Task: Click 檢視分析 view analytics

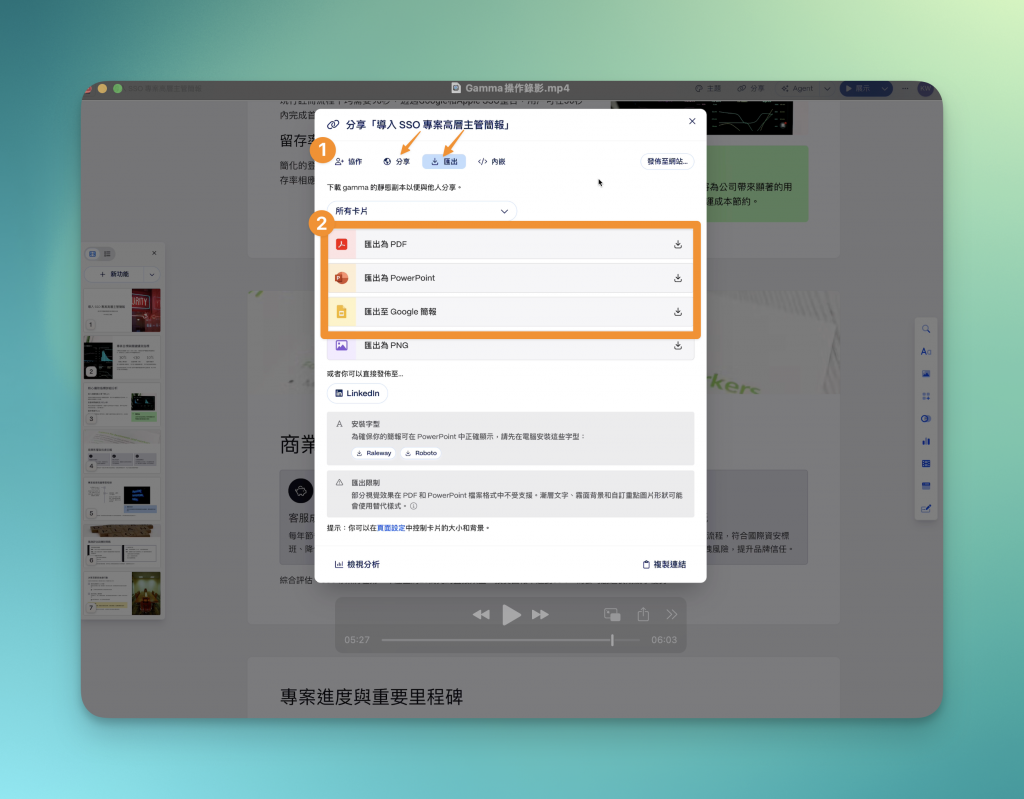Action: (357, 564)
